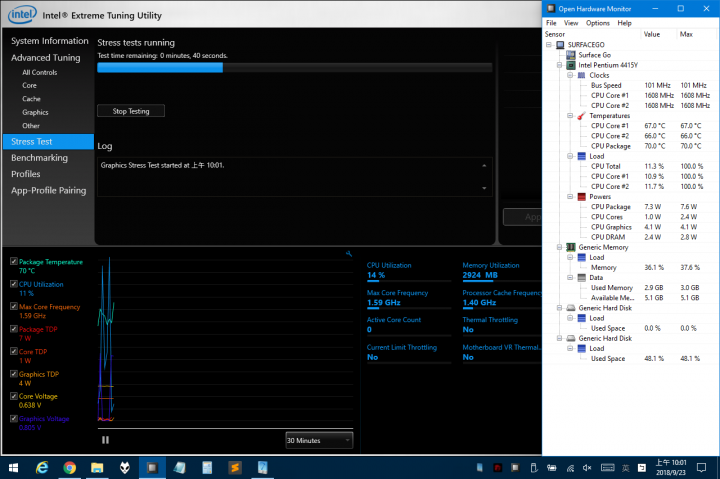Open the View menu in Open Hardware Monitor
The height and width of the screenshot is (479, 720).
coord(571,23)
